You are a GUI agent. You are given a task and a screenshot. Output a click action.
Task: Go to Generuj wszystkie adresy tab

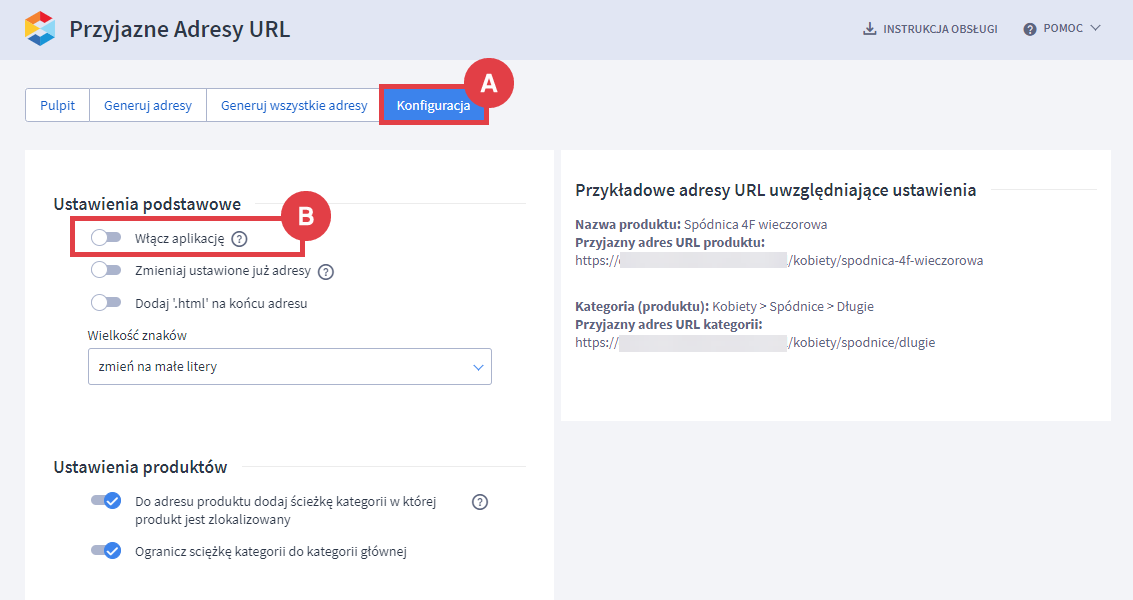click(x=294, y=106)
